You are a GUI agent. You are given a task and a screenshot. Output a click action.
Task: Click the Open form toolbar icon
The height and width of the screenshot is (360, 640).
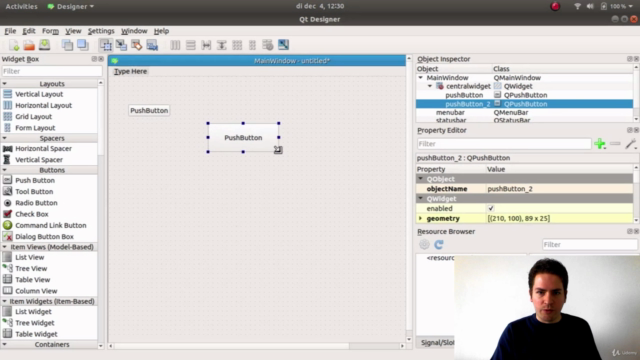(x=29, y=45)
